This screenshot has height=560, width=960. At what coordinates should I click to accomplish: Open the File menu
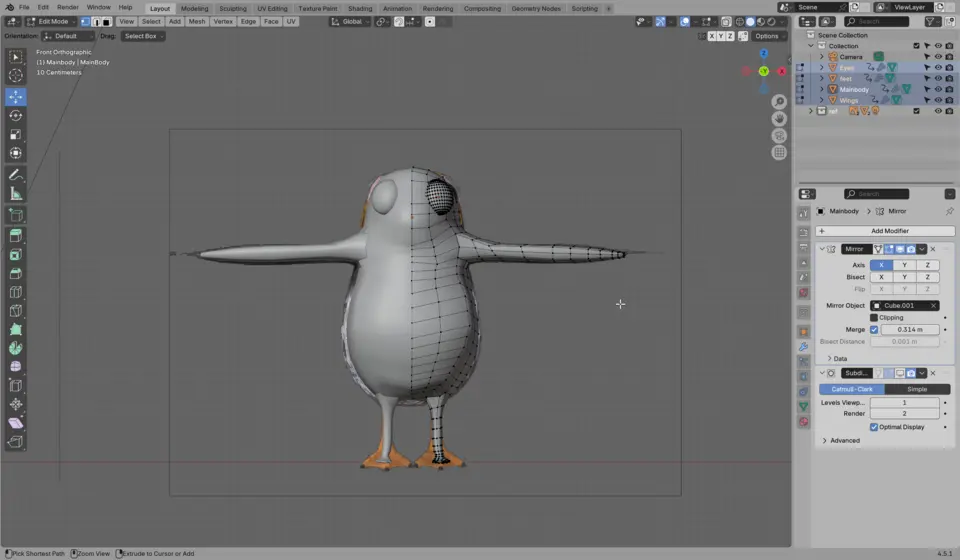click(x=24, y=7)
